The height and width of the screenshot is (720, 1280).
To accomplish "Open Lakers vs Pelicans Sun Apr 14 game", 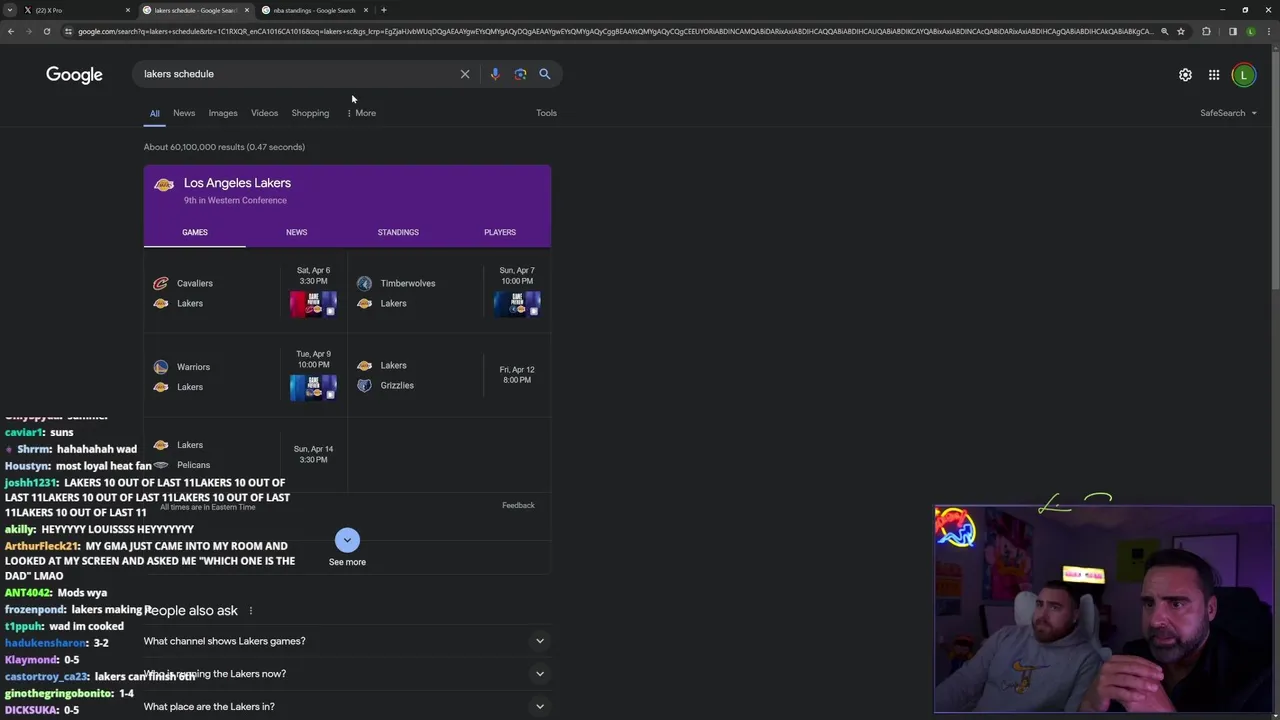I will 245,455.
